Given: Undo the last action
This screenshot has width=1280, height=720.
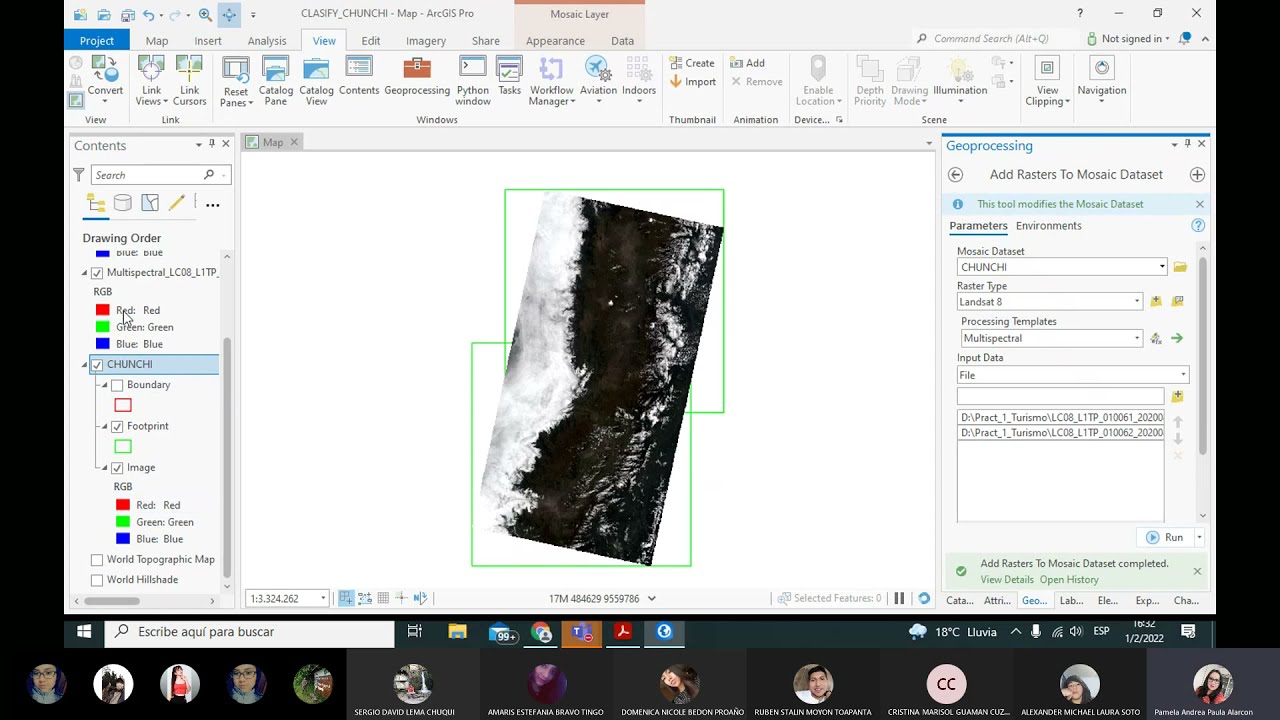Looking at the screenshot, I should [148, 14].
